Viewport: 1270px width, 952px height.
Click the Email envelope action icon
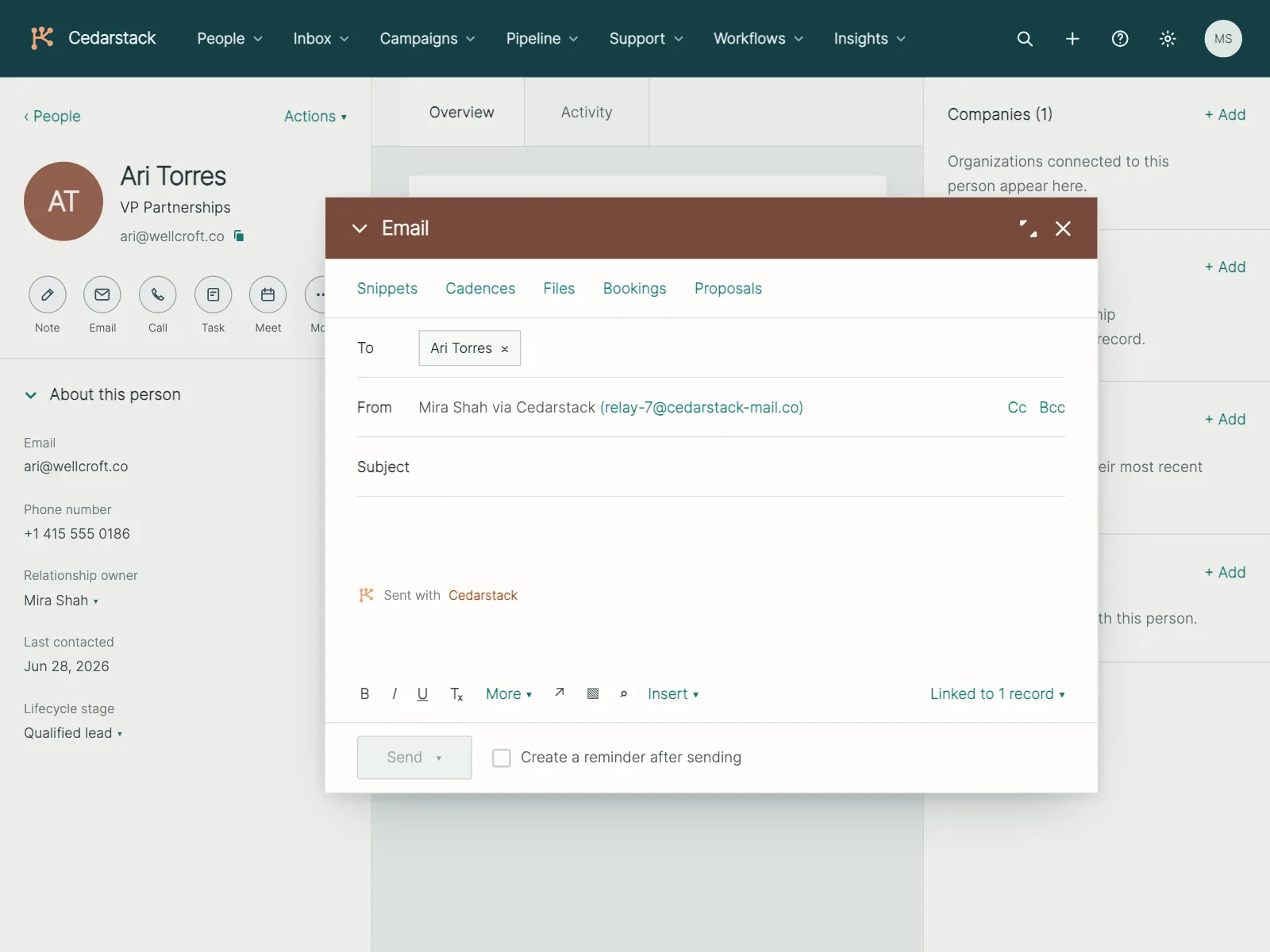[102, 295]
